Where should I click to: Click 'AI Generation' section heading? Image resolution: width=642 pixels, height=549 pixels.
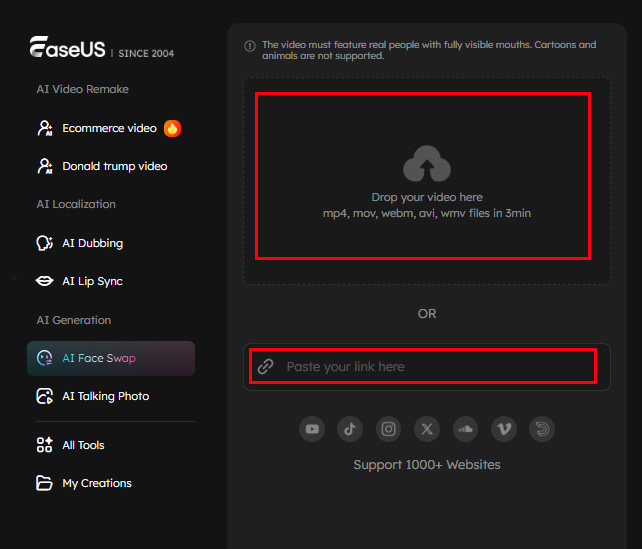[74, 320]
